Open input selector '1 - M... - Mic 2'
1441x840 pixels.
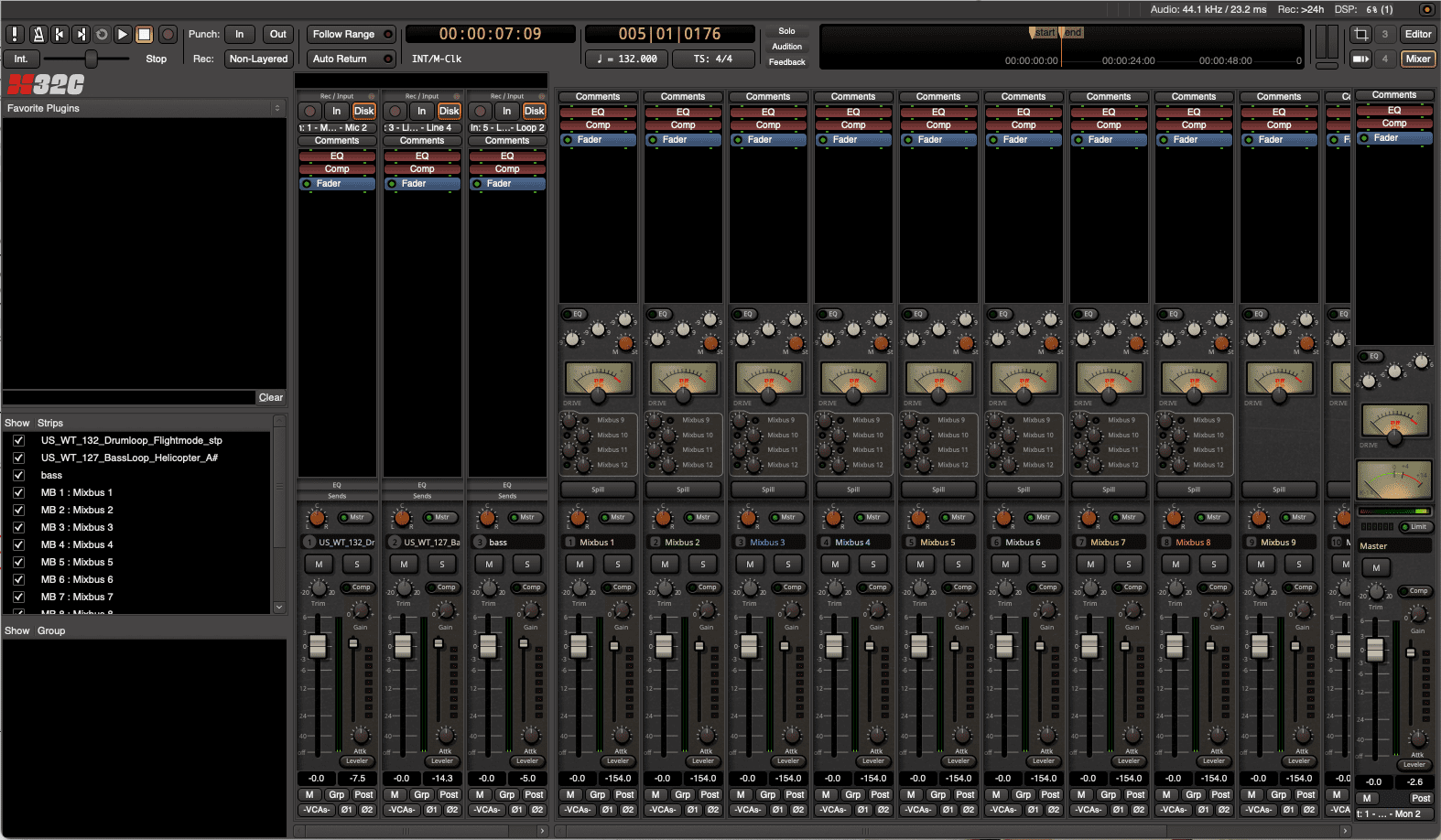pyautogui.click(x=337, y=127)
